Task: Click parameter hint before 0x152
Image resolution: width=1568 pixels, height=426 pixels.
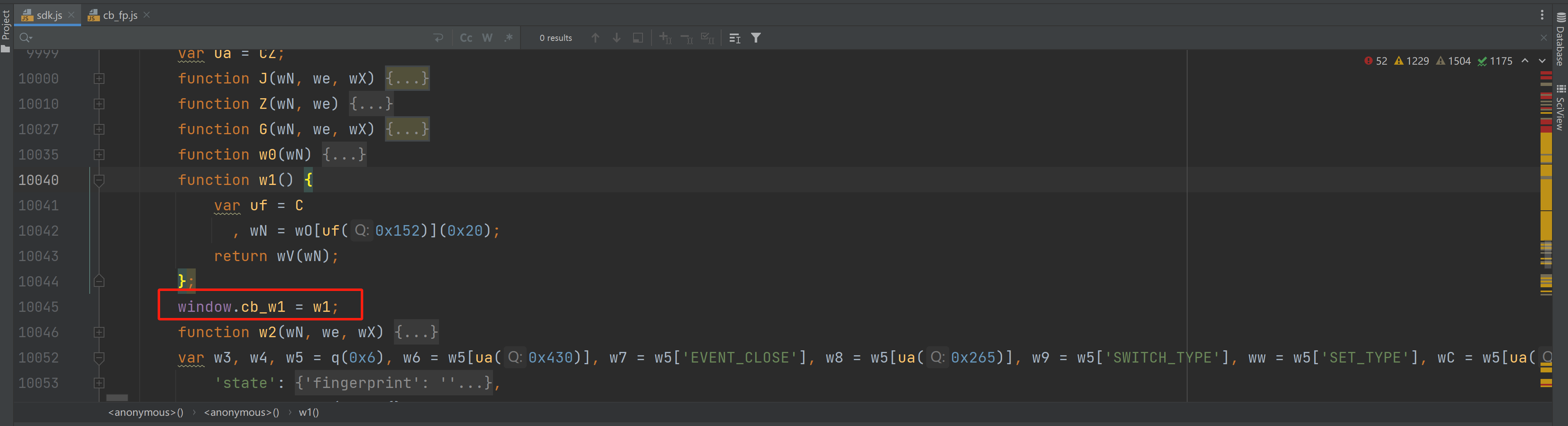Action: (362, 231)
